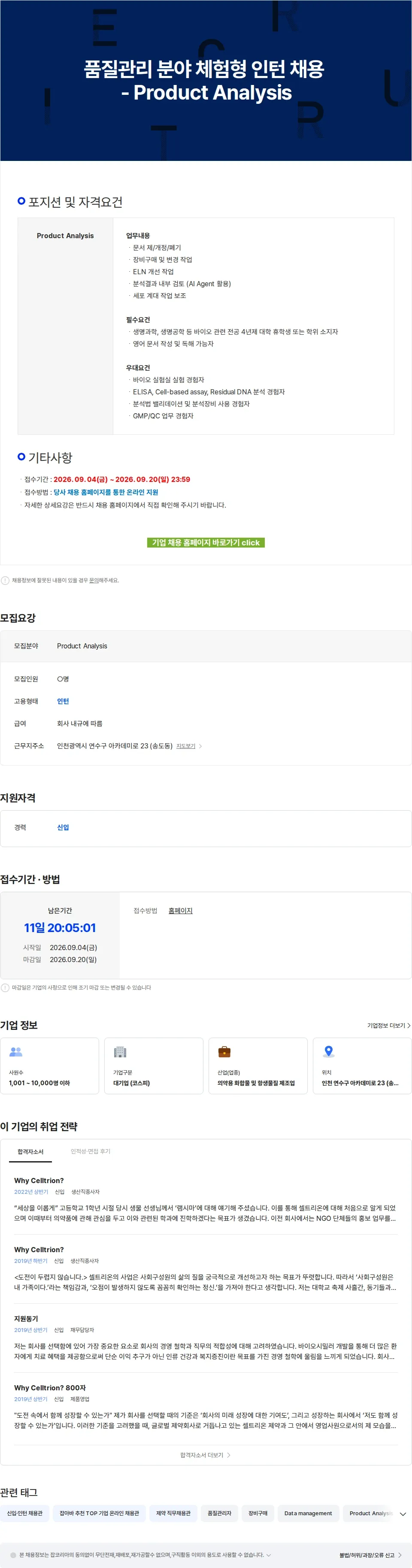Screen dimensions: 412x1568
Task: Click the 문의 link in the notice
Action: pos(94,580)
